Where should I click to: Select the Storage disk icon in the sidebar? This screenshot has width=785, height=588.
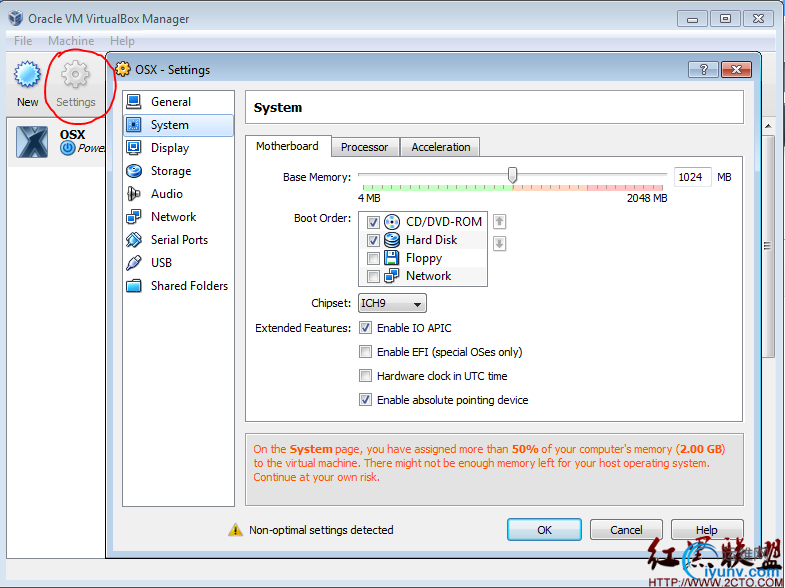click(134, 171)
